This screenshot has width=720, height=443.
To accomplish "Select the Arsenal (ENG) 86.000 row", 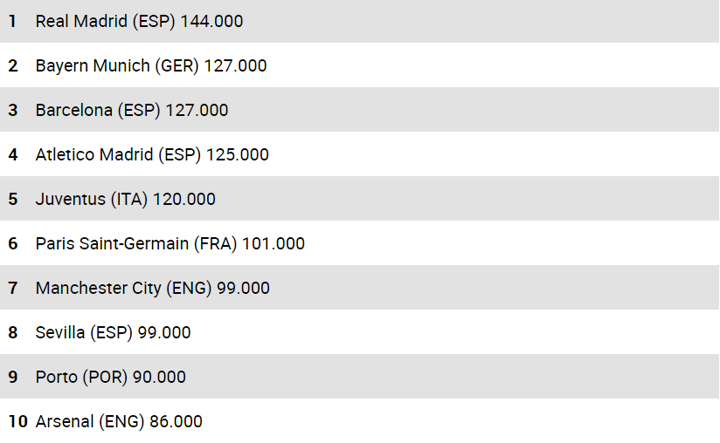I will pyautogui.click(x=119, y=421).
